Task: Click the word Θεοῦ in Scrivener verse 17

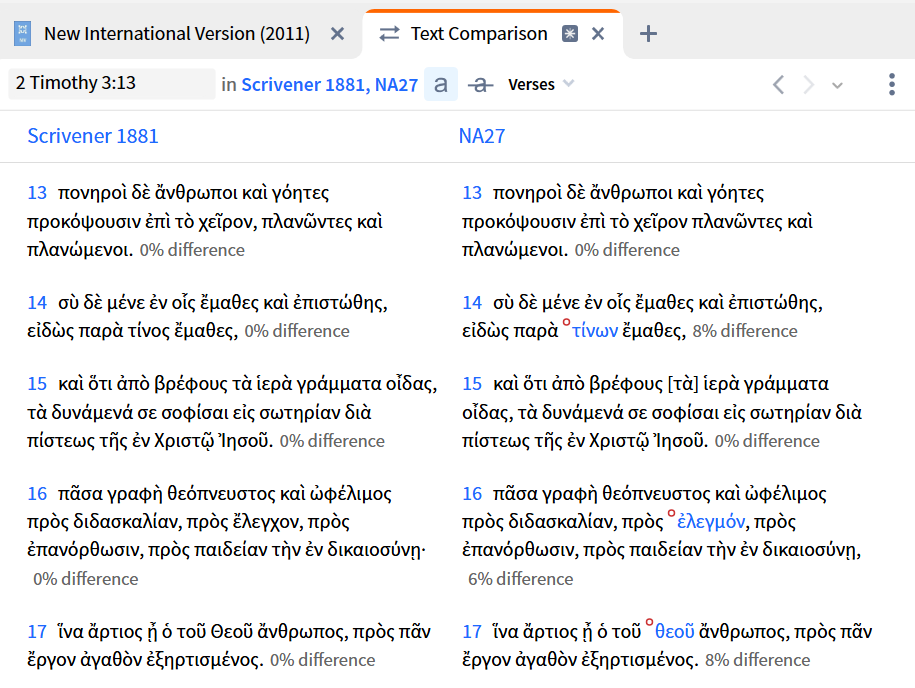Action: (233, 631)
